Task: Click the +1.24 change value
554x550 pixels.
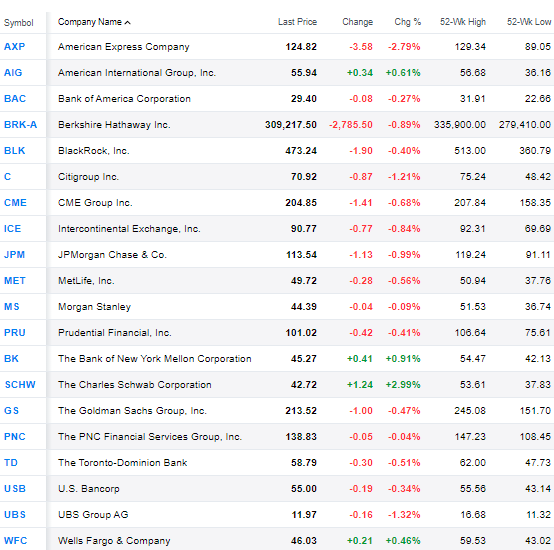Action: [360, 385]
